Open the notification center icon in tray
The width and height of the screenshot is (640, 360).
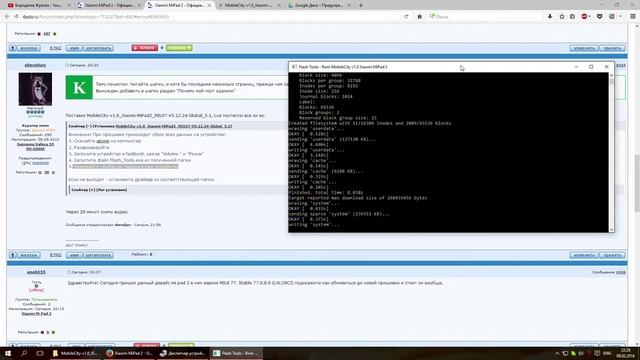pos(597,353)
